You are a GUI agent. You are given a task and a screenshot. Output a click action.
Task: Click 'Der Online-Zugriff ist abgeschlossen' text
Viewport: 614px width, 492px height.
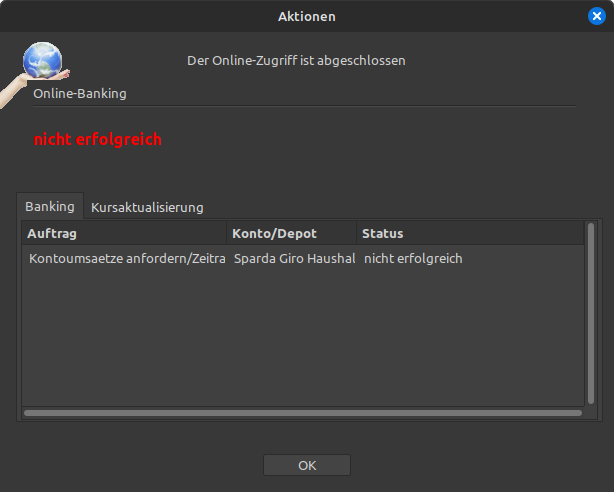pos(296,61)
